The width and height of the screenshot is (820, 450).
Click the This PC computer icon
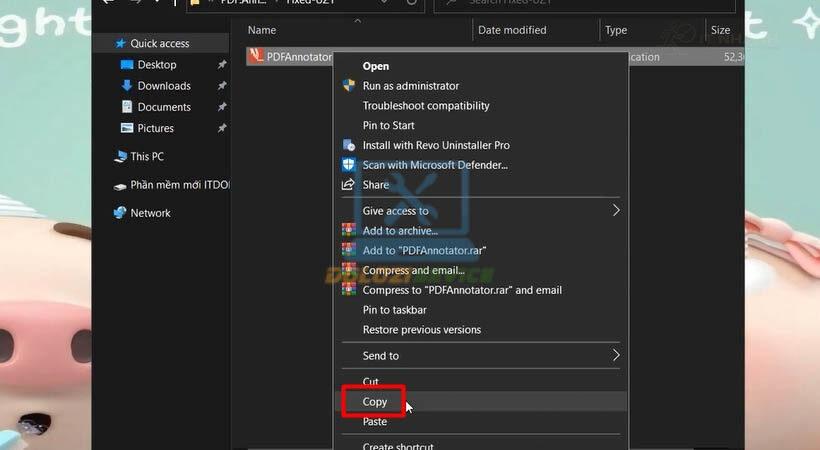pyautogui.click(x=120, y=157)
